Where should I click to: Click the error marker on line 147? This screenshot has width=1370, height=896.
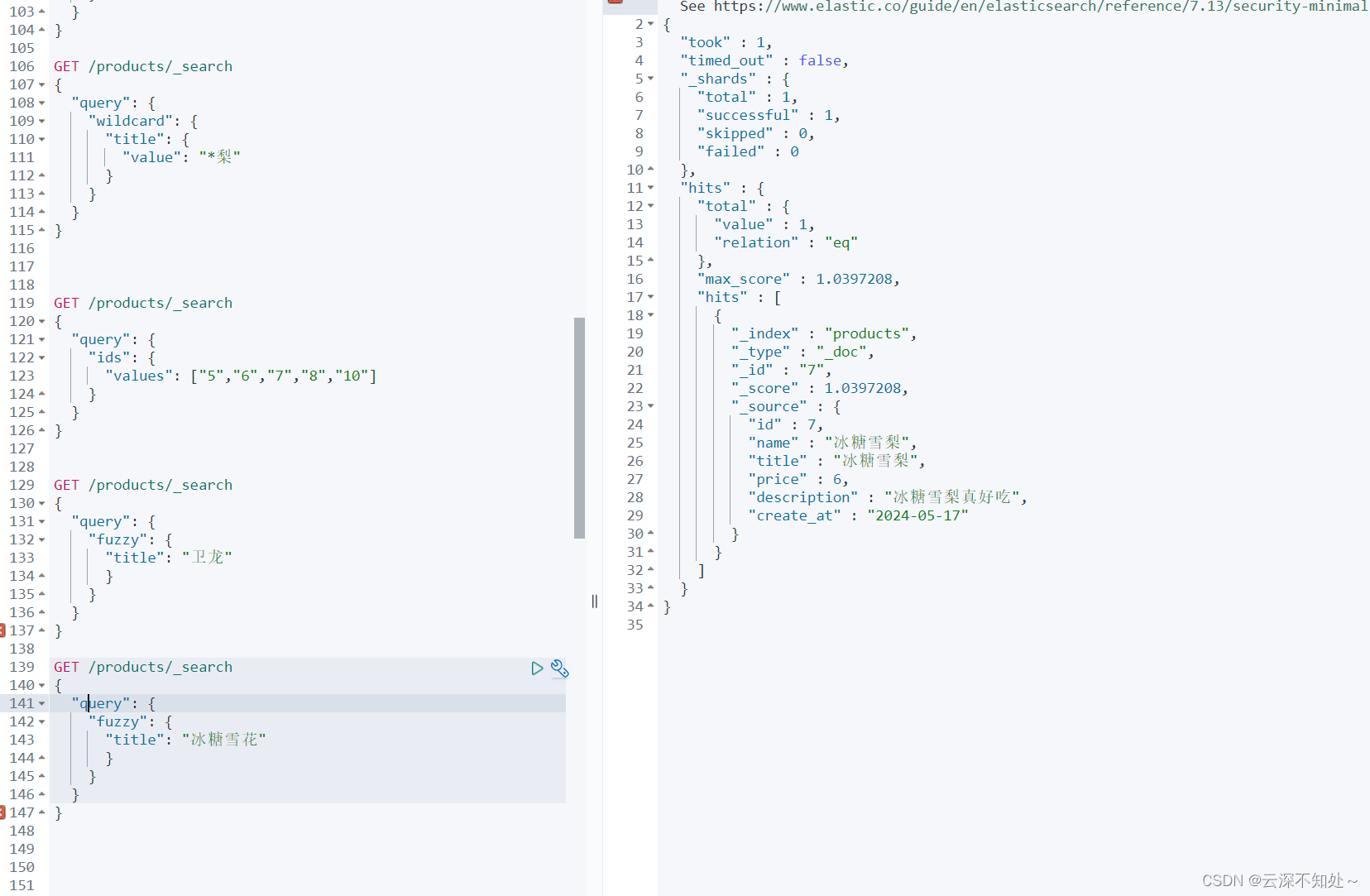coord(2,812)
